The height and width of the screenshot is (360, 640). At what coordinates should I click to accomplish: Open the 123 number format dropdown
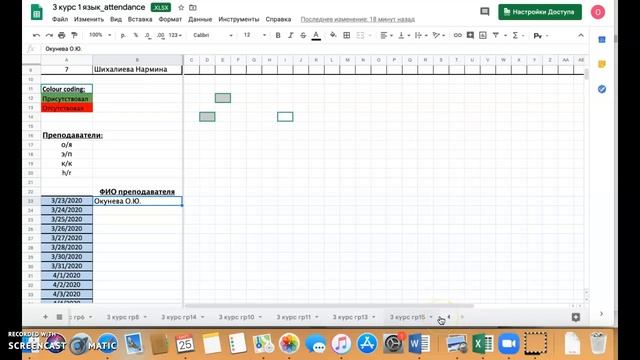tap(175, 36)
